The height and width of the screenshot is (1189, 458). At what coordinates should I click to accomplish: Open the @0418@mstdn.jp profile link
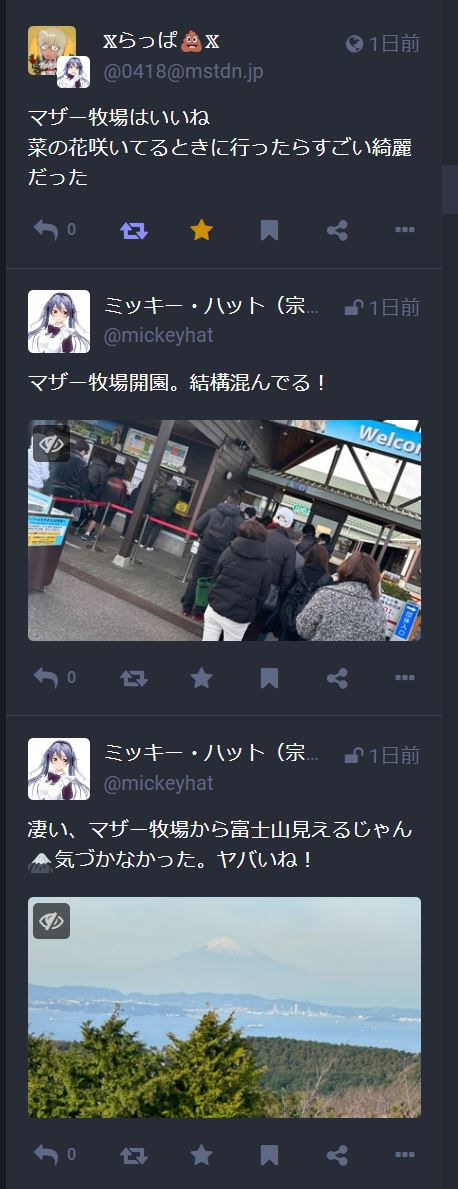[183, 72]
